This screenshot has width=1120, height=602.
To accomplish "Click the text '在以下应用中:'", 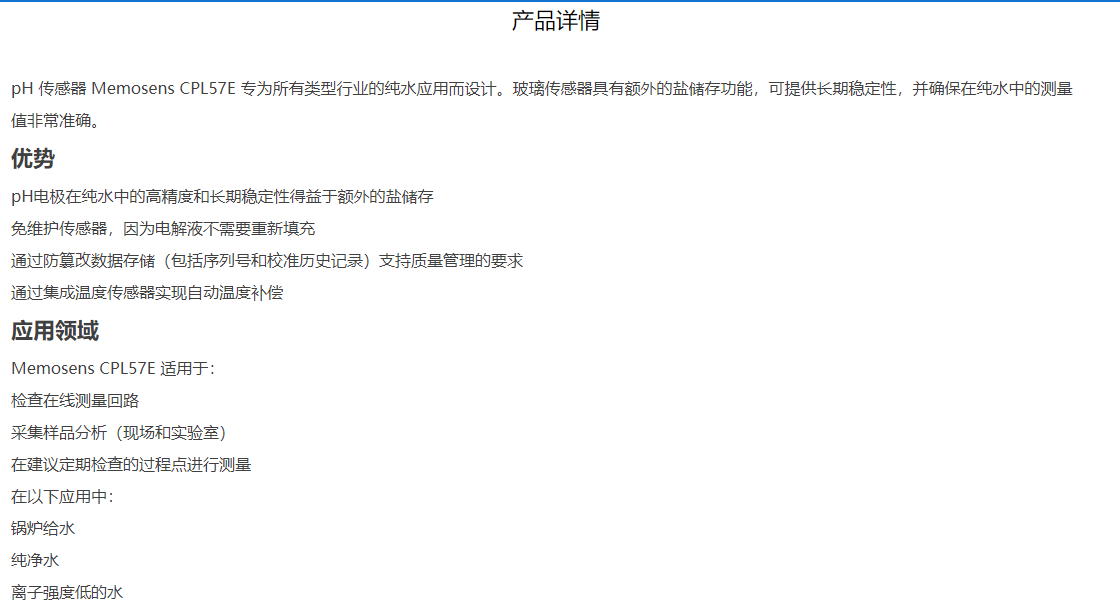I will click(x=62, y=496).
